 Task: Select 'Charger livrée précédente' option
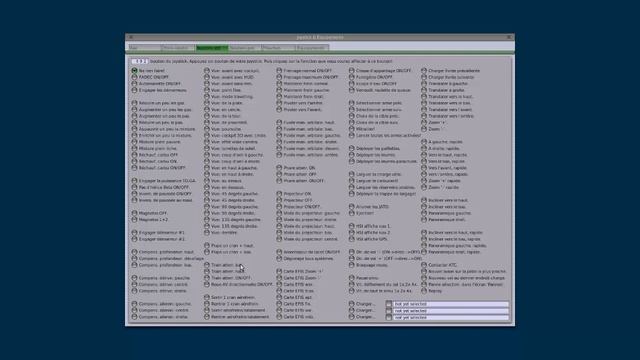point(424,71)
